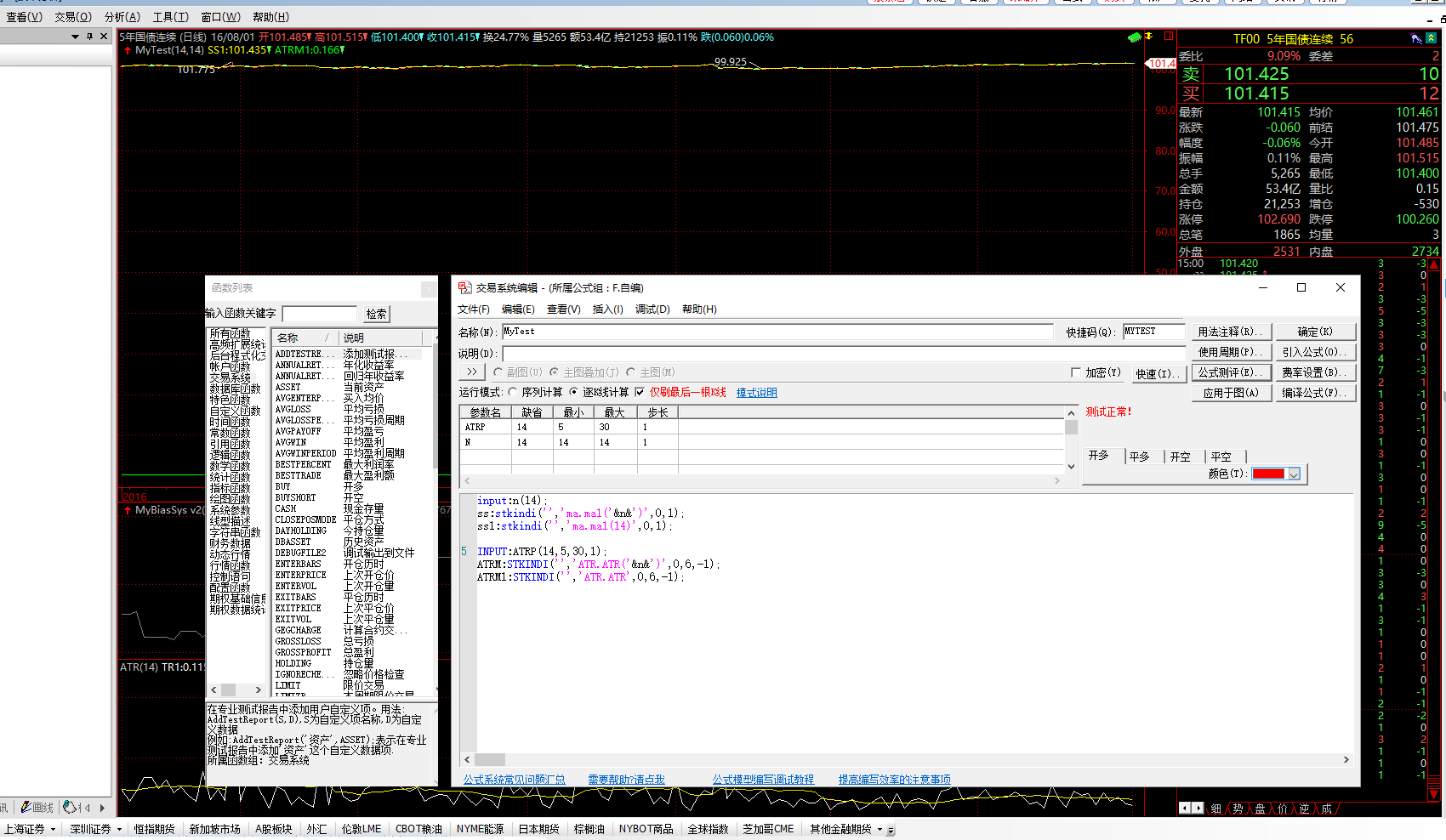Viewport: 1446px width, 840px height.
Task: Click the teal double-up arrow icon
Action: pyautogui.click(x=1432, y=38)
